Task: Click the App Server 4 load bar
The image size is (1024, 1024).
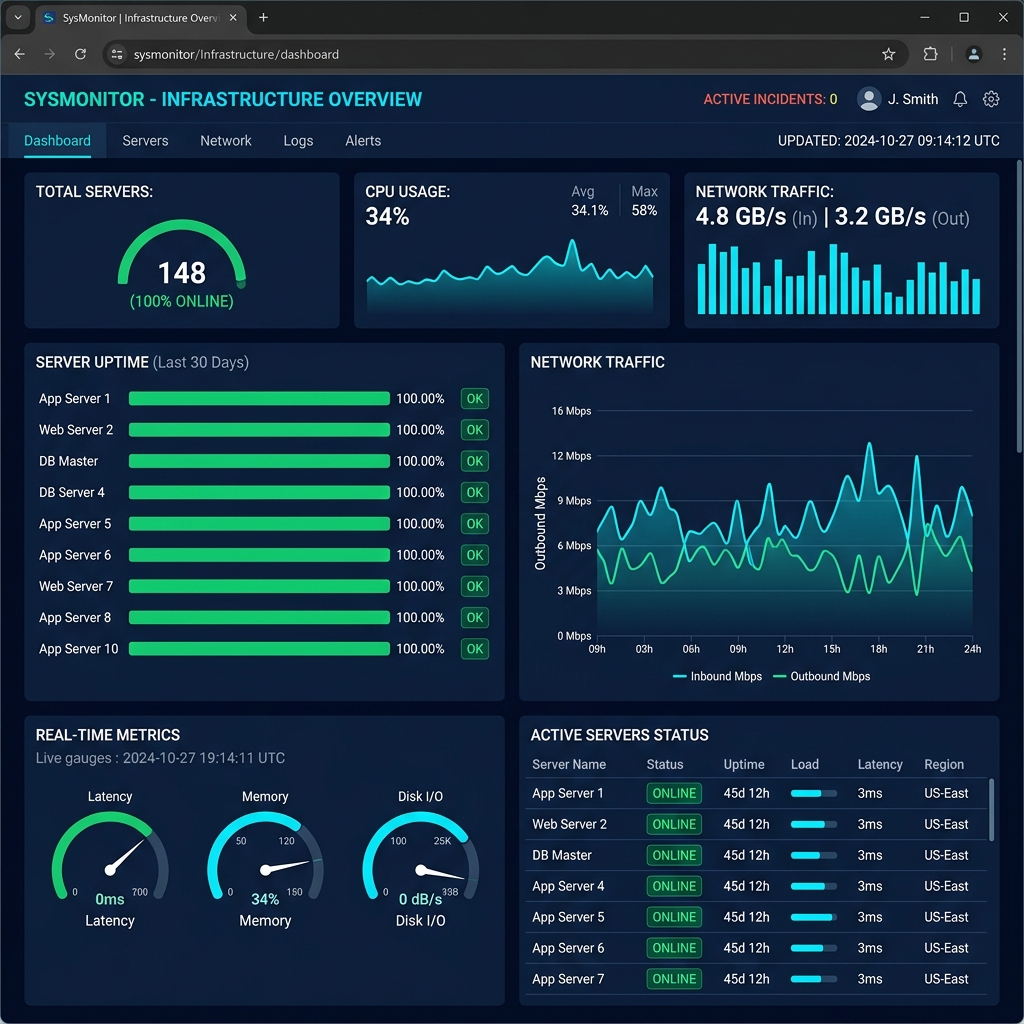Action: 813,886
